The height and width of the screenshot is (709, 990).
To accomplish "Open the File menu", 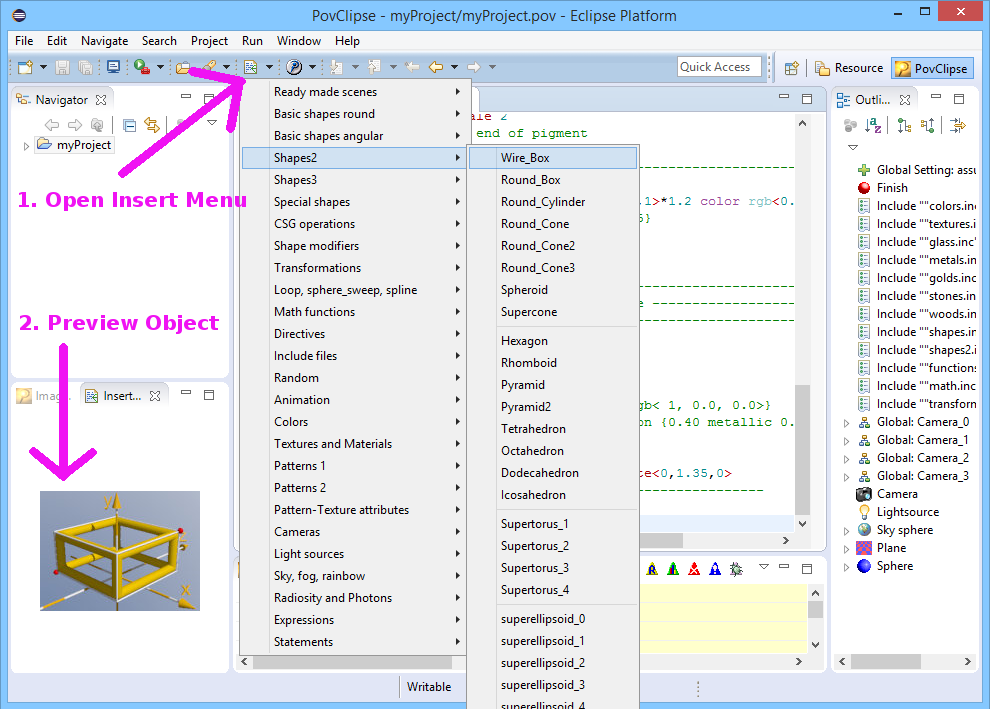I will point(24,41).
